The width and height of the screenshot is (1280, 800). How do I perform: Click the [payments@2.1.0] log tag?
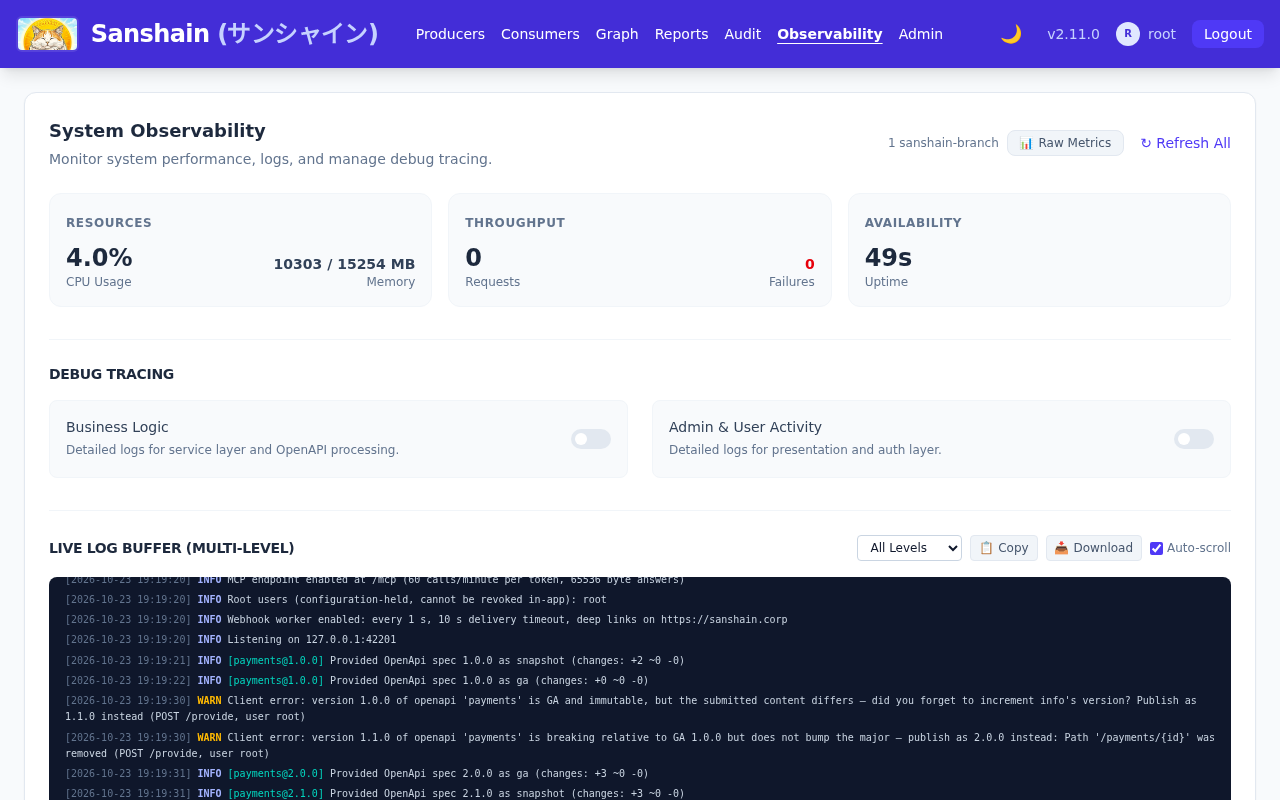click(276, 794)
